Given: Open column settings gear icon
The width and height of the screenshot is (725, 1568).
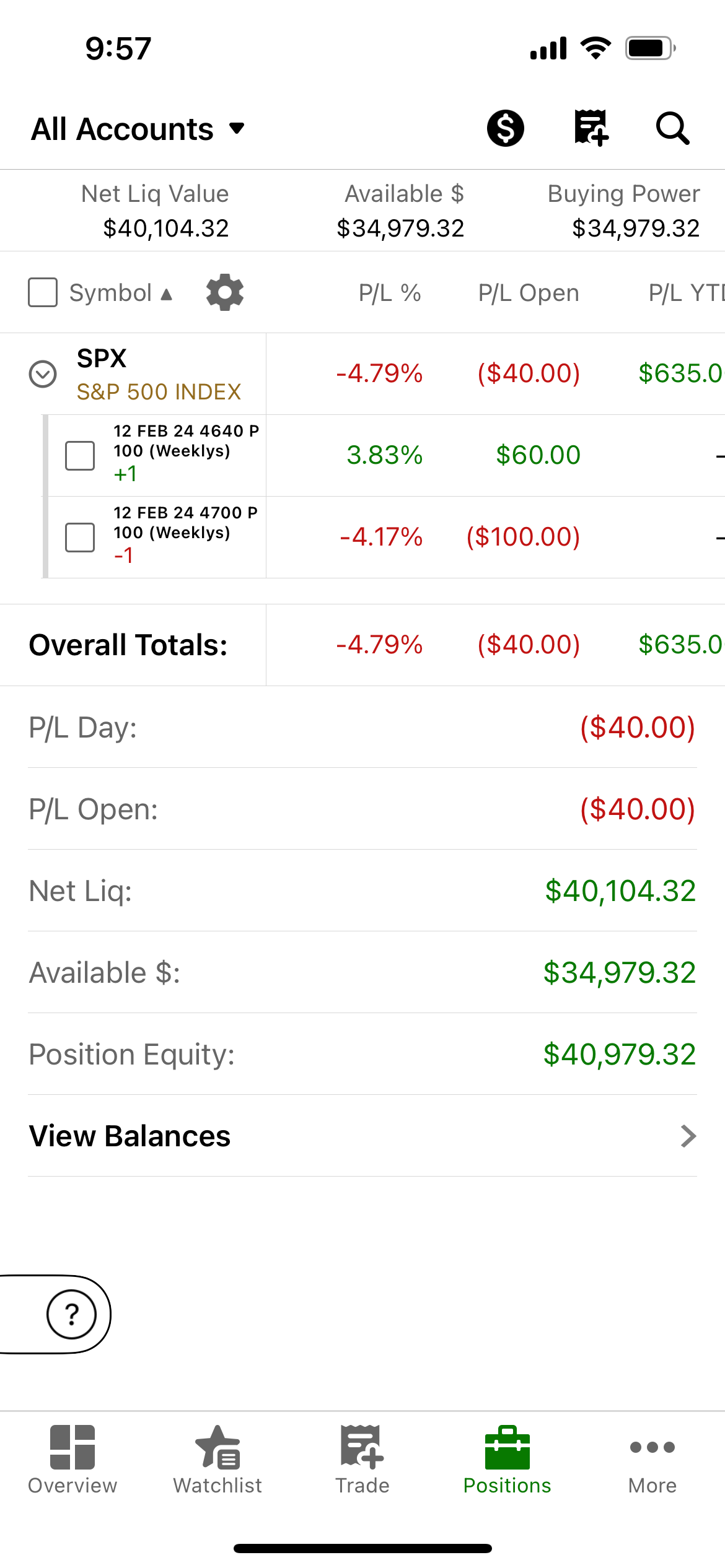Looking at the screenshot, I should tap(224, 292).
